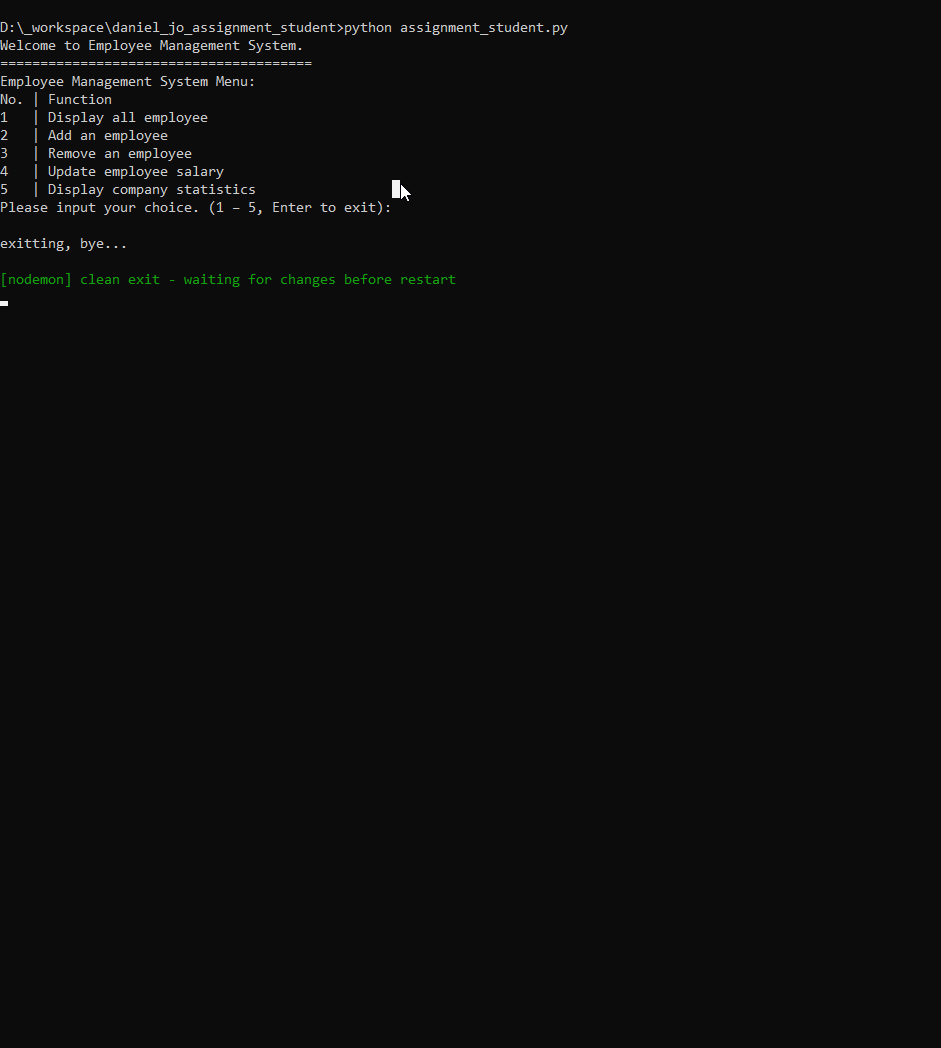Click the "Remove an employee" option text
941x1048 pixels.
[x=119, y=154]
